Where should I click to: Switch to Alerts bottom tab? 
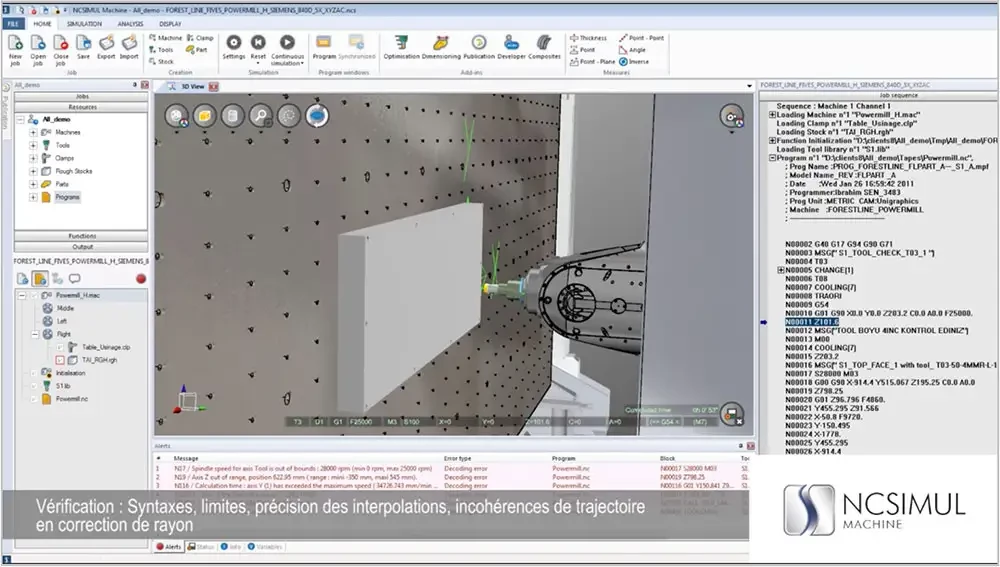click(169, 547)
